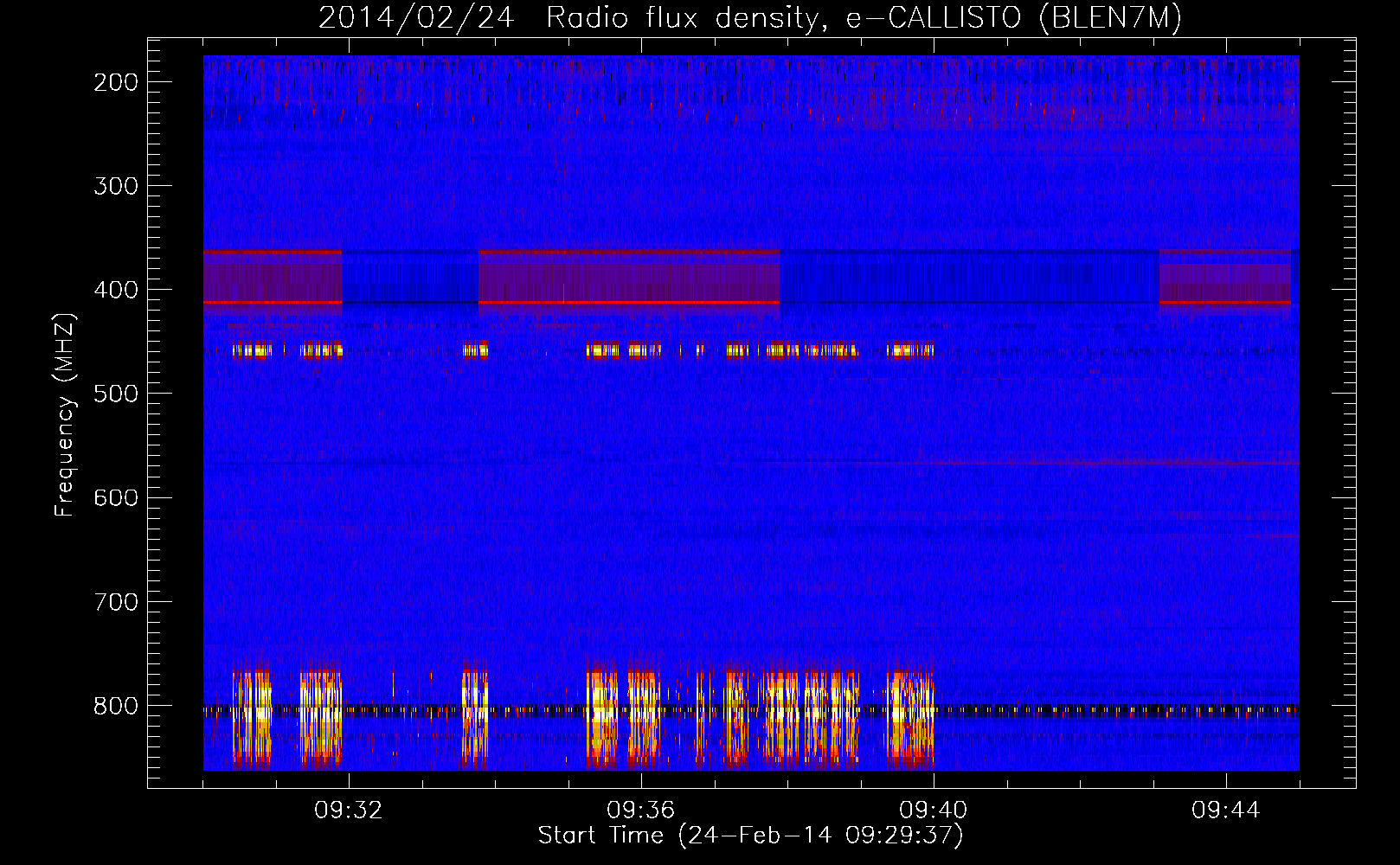Click the 09:40 time tick label
This screenshot has width=1400, height=865.
tap(934, 811)
